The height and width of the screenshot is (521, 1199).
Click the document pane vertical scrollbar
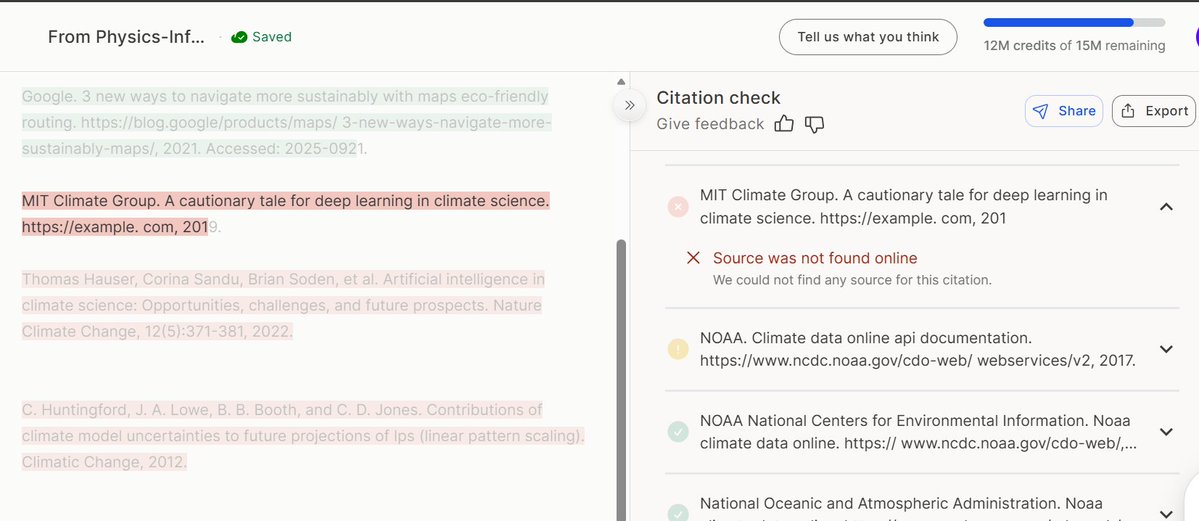(621, 379)
